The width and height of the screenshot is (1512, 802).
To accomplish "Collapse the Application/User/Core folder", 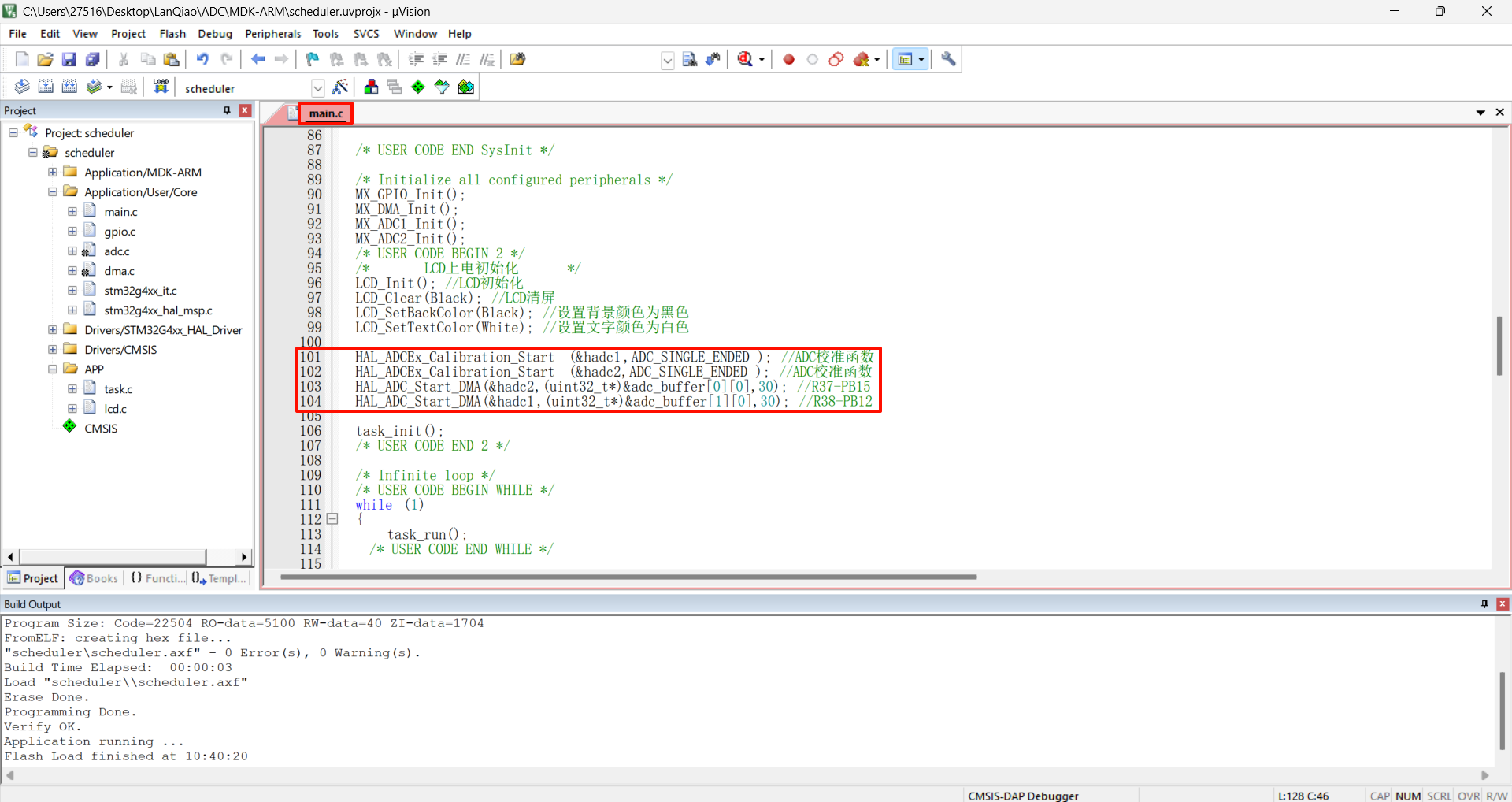I will (x=53, y=191).
